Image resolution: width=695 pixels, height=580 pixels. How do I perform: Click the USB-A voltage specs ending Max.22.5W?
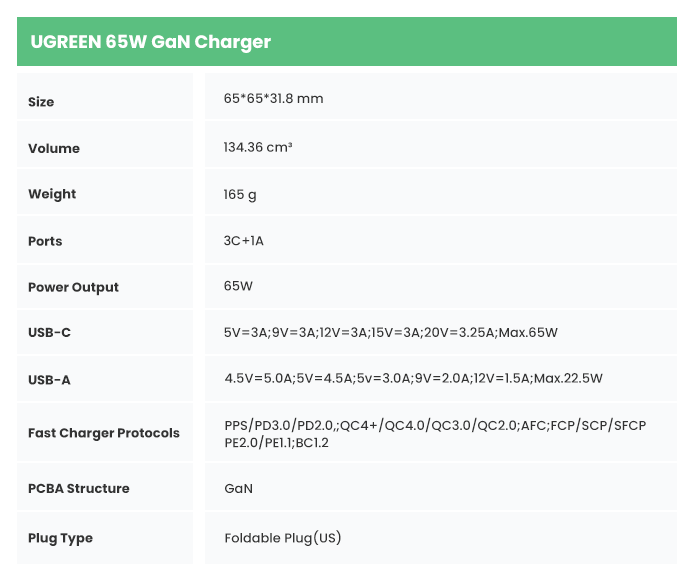(x=413, y=378)
